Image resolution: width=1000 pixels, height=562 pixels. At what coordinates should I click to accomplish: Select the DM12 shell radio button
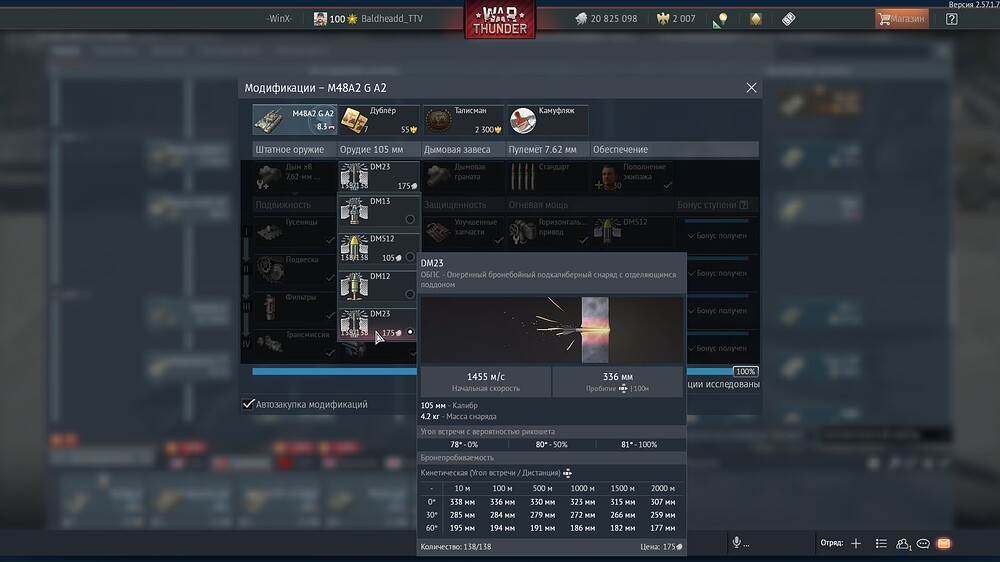click(x=410, y=295)
